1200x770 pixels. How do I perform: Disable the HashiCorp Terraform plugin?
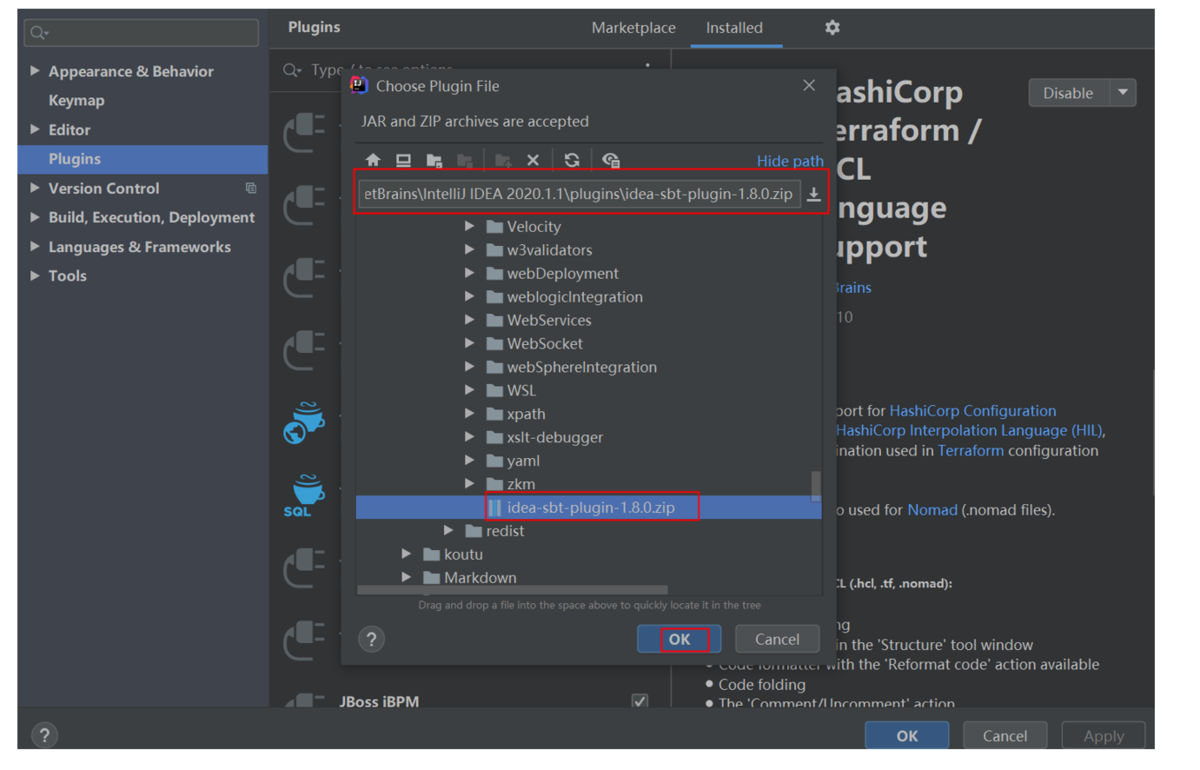(x=1069, y=93)
